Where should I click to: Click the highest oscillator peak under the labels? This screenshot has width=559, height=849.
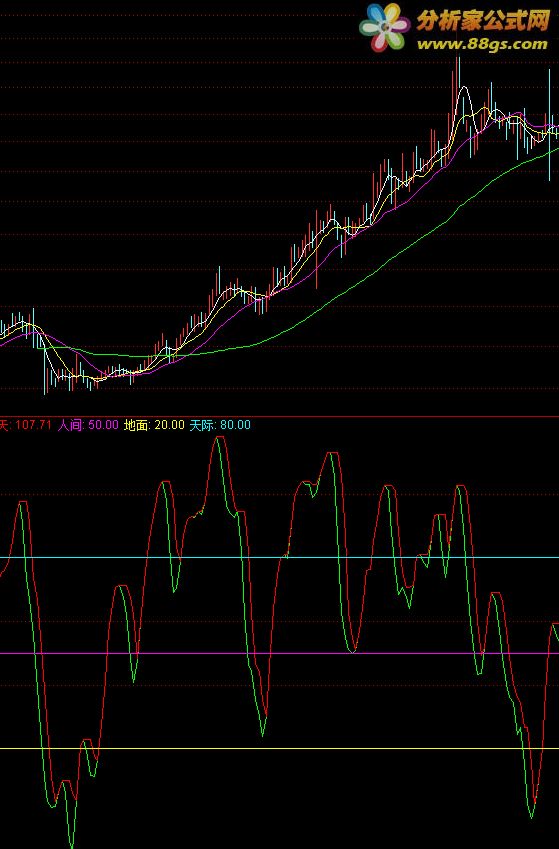218,439
